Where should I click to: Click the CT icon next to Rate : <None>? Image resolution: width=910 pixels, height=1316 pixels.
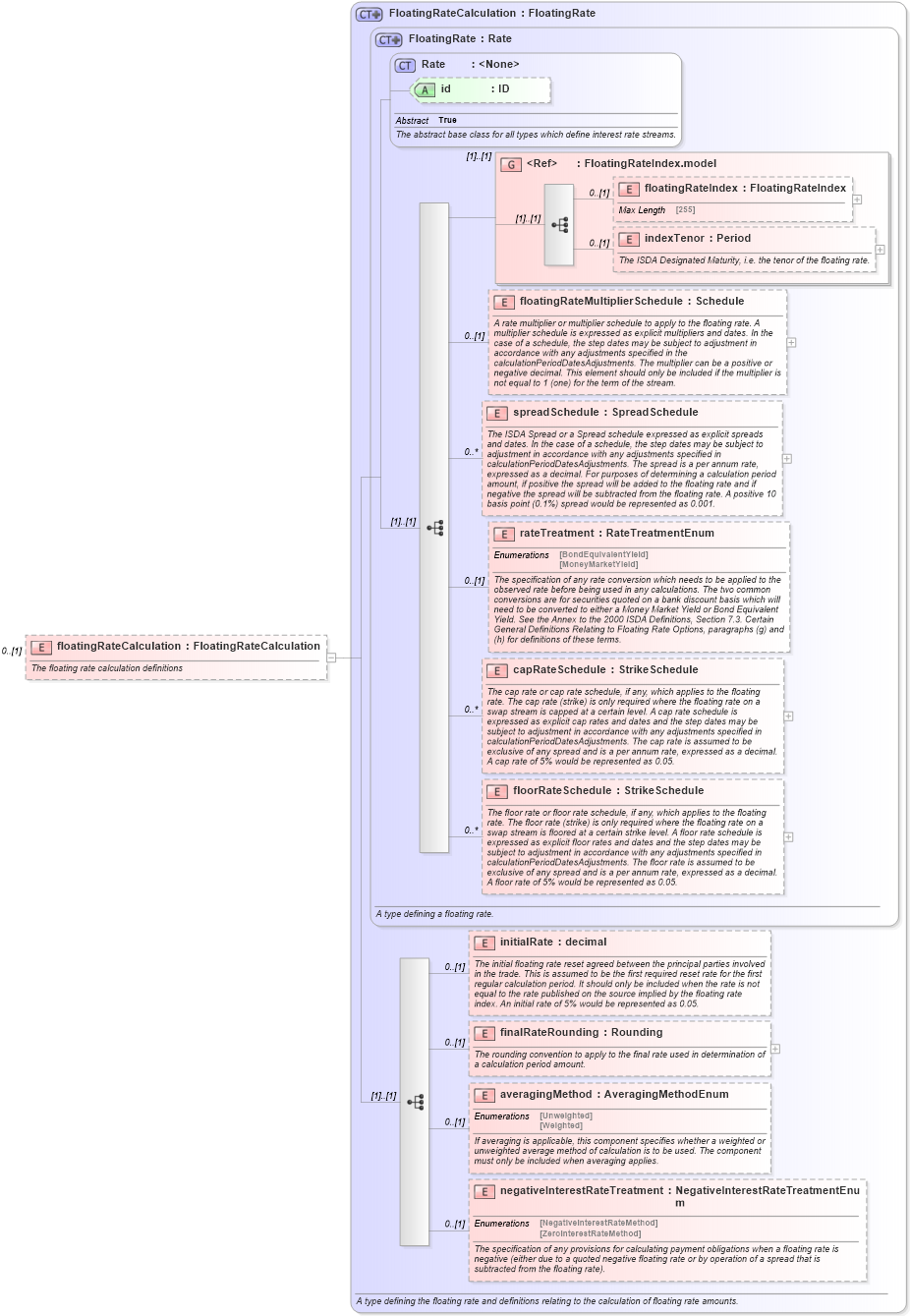(405, 65)
